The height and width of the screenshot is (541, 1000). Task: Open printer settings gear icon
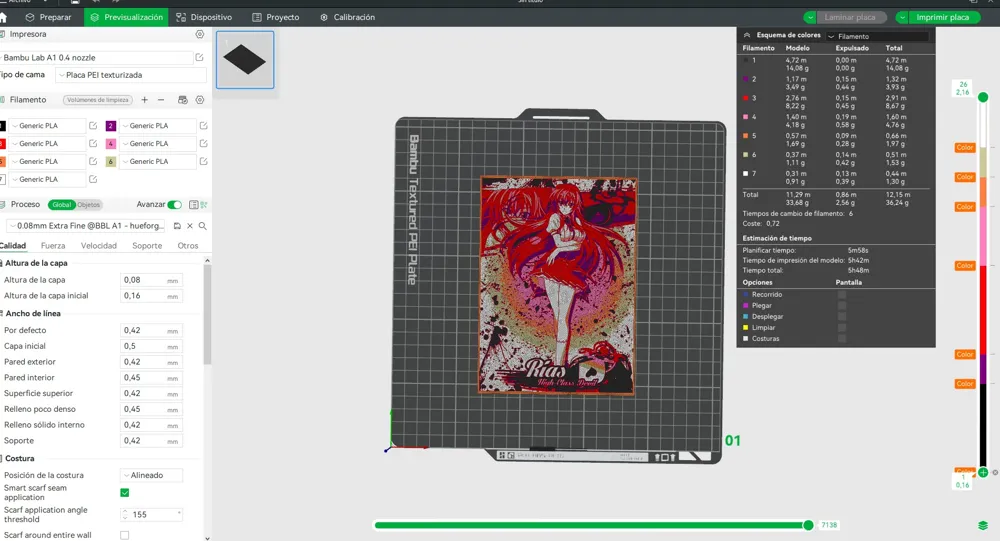point(200,34)
